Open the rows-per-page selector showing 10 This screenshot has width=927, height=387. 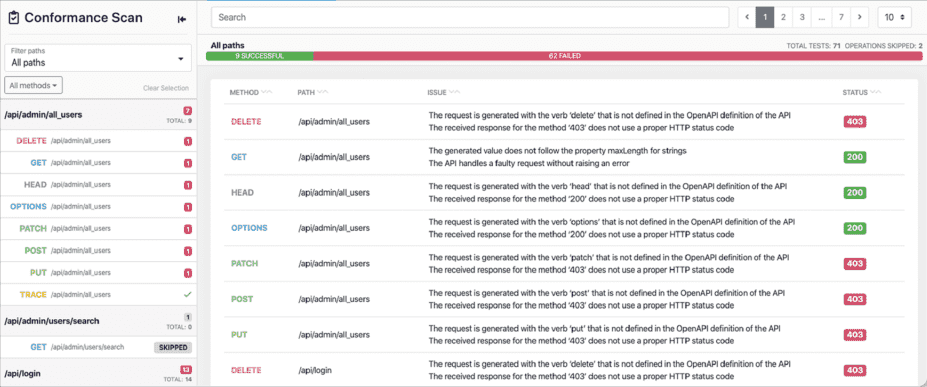(894, 17)
